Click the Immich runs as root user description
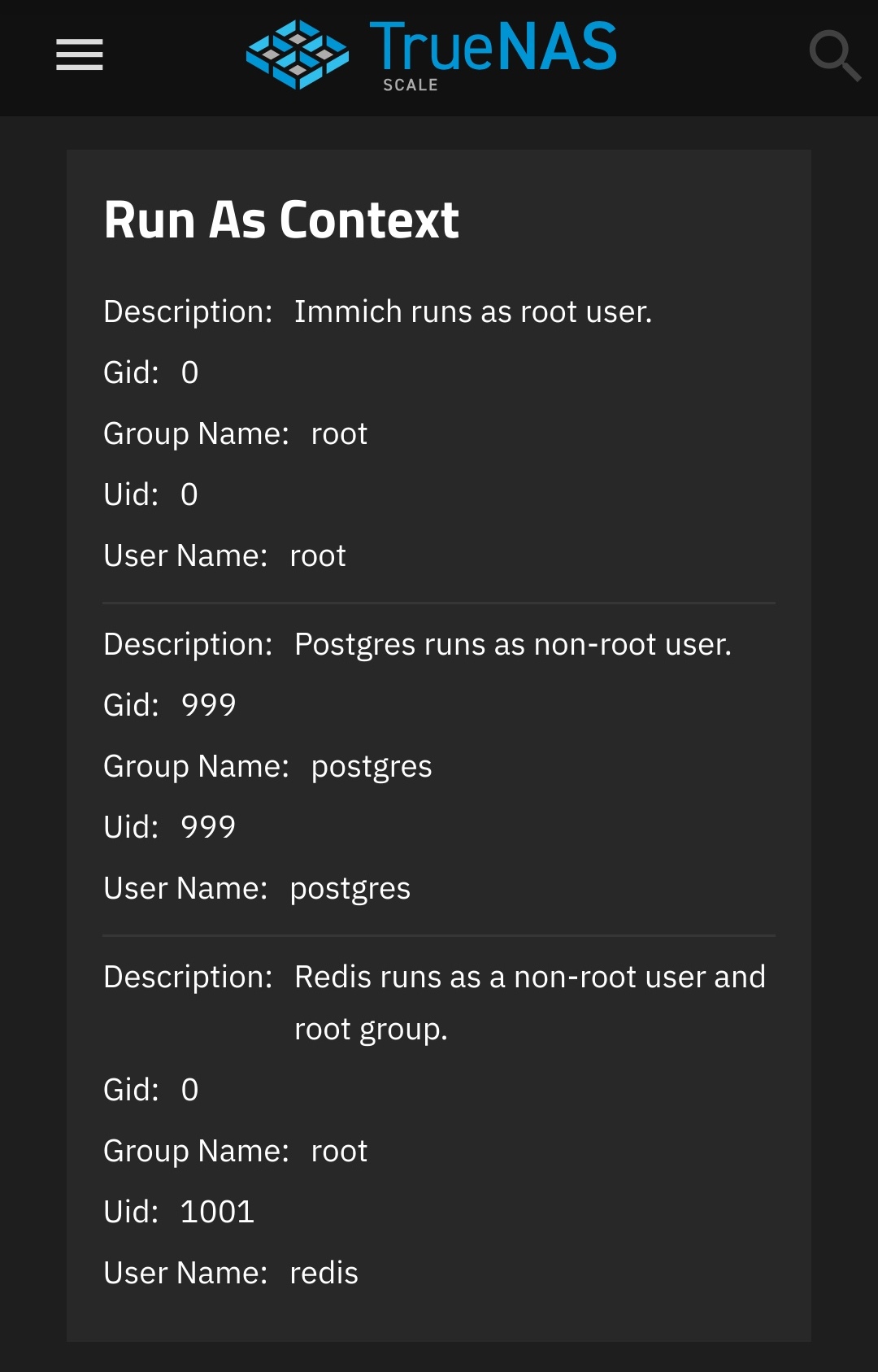 click(x=473, y=311)
